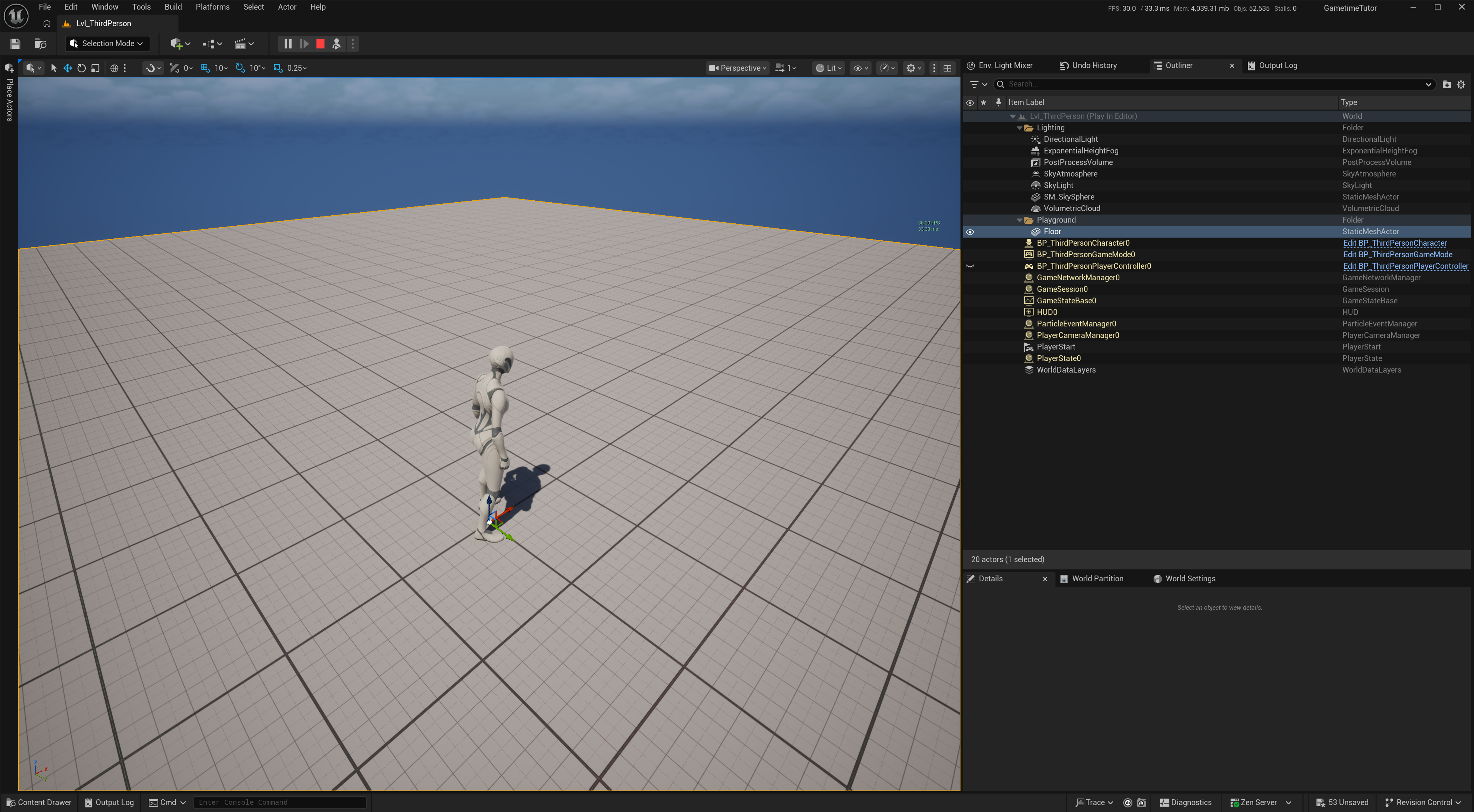Screen dimensions: 1474x812
Task: Click the Save current level icon
Action: 15,43
